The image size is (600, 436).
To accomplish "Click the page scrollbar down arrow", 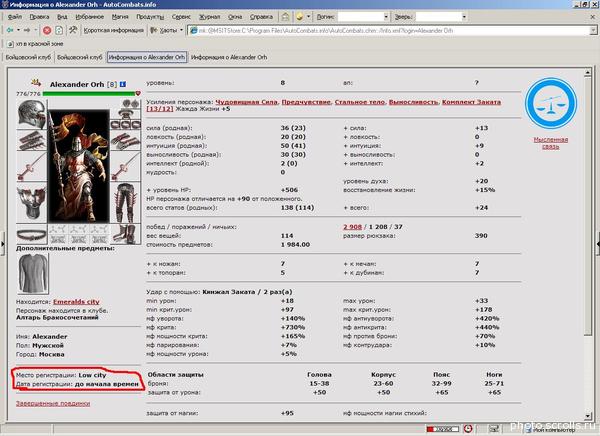I will (x=588, y=416).
